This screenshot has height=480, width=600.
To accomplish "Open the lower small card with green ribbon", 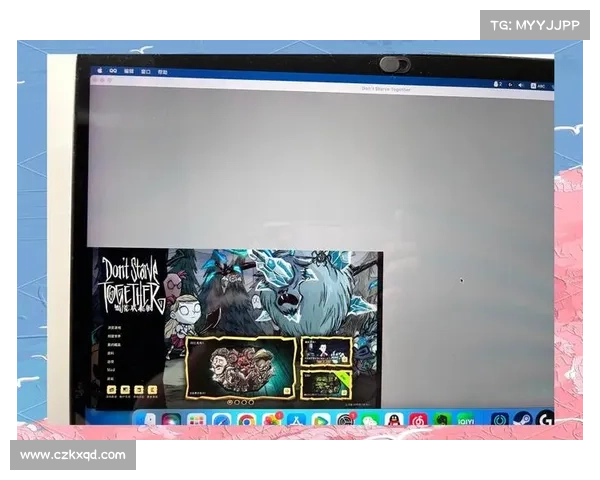I will click(x=326, y=384).
